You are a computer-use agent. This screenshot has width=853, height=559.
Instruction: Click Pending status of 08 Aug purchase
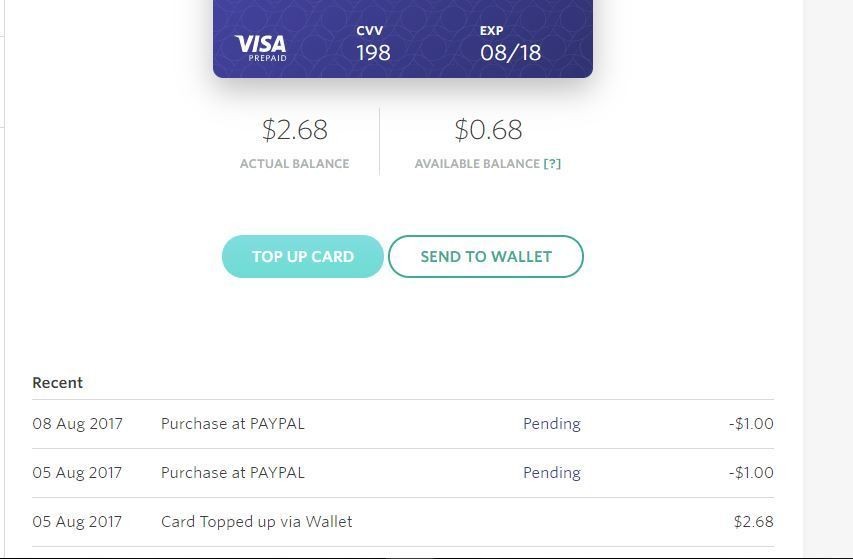(x=551, y=424)
